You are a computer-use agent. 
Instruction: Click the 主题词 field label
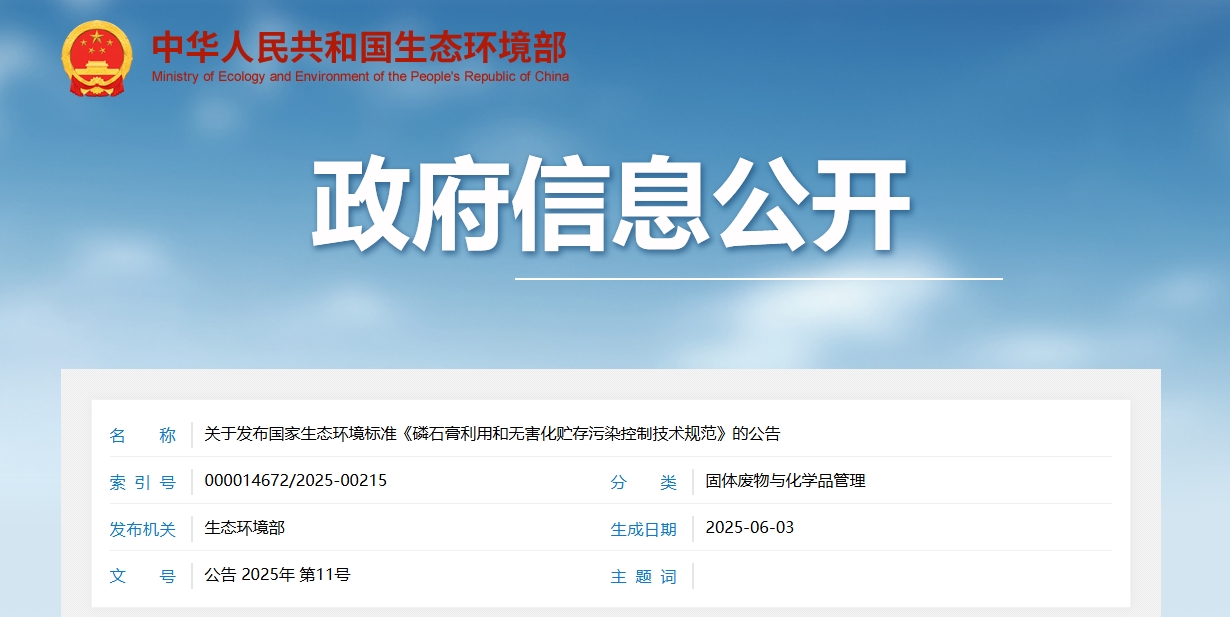click(644, 576)
